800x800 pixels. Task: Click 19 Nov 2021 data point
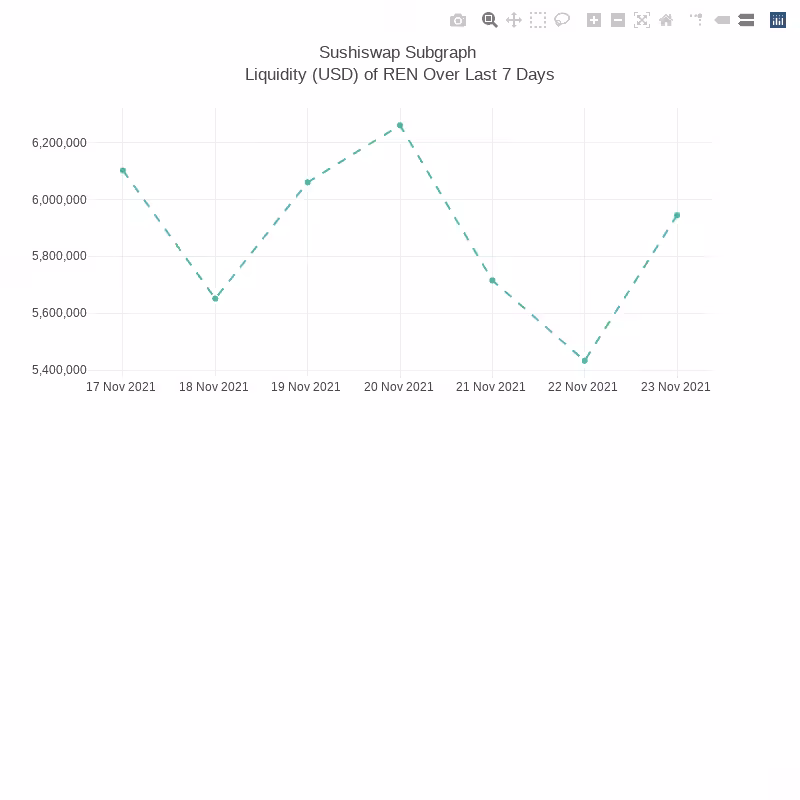[308, 182]
